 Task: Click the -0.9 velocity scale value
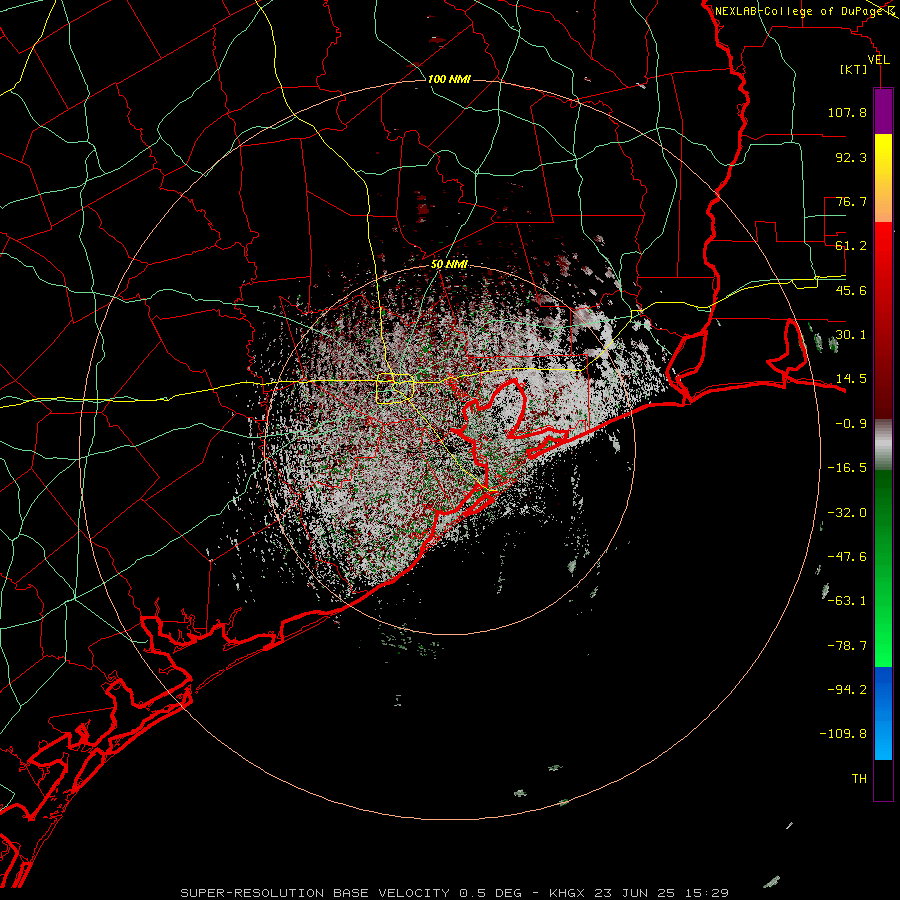[x=851, y=424]
